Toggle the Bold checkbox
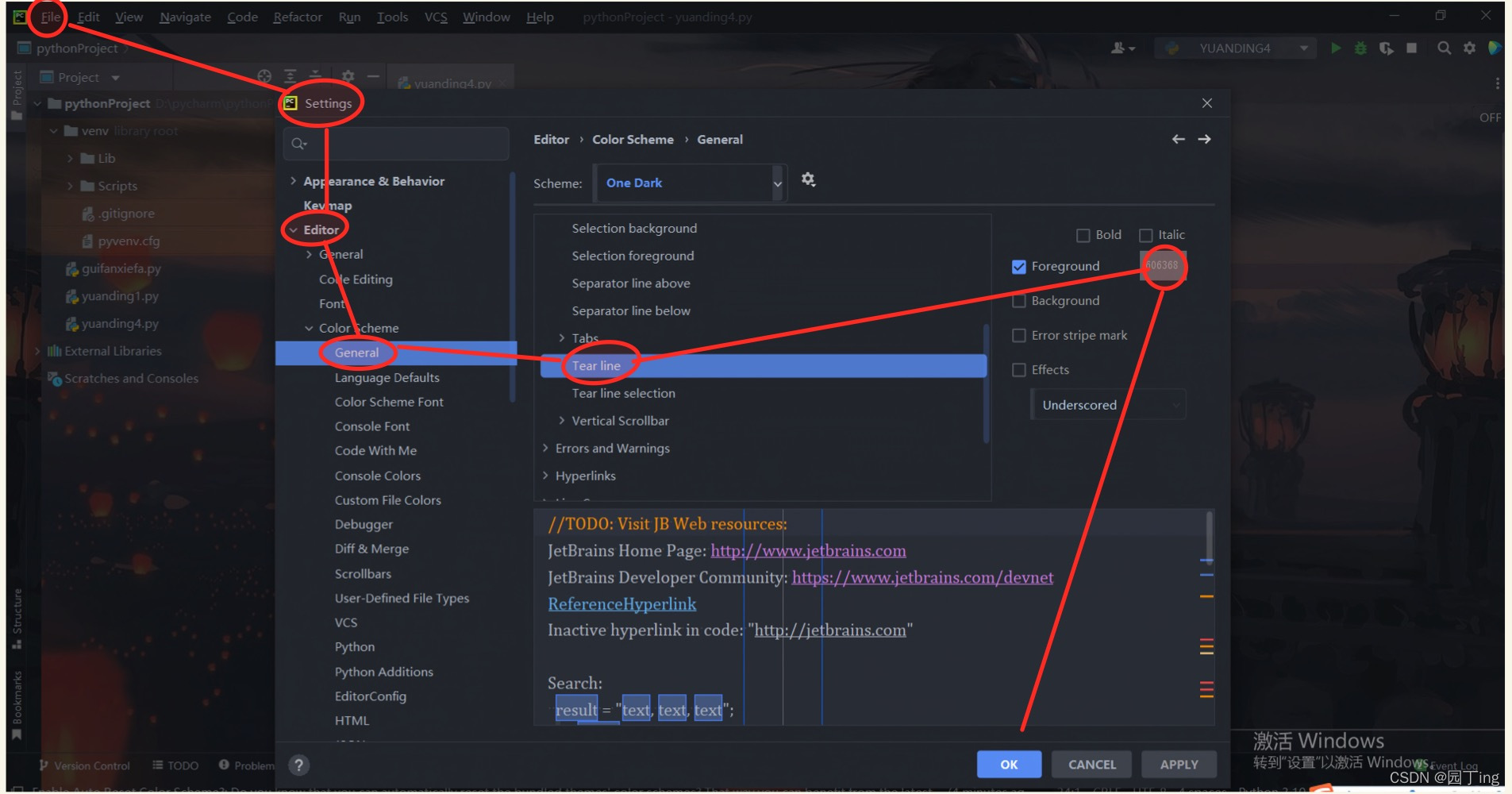This screenshot has height=794, width=1512. point(1083,235)
